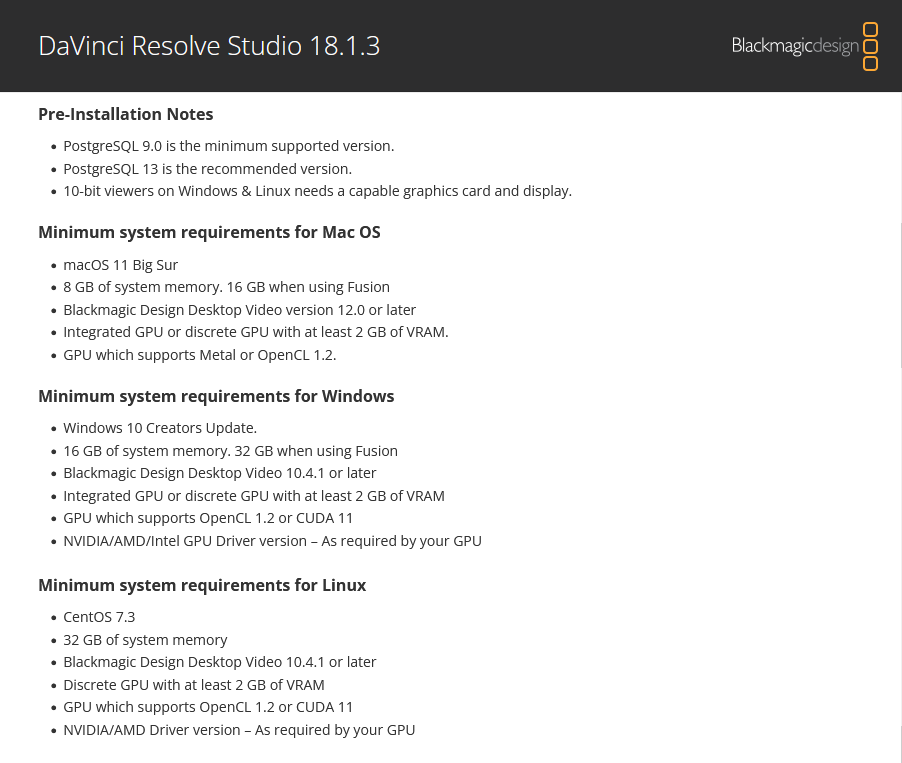Click Desktop Video 10.4.1 line under Linux
Screen dimensions: 902x763
[219, 662]
